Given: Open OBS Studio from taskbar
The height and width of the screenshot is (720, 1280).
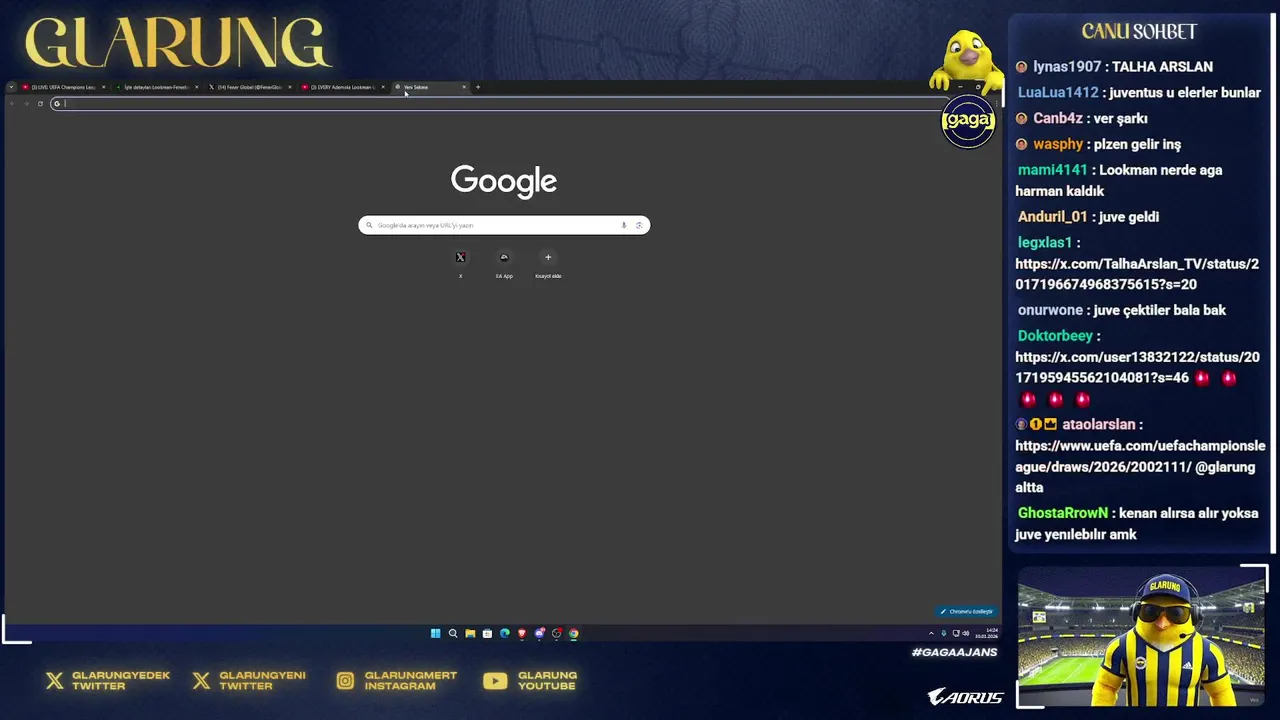Looking at the screenshot, I should pos(557,633).
